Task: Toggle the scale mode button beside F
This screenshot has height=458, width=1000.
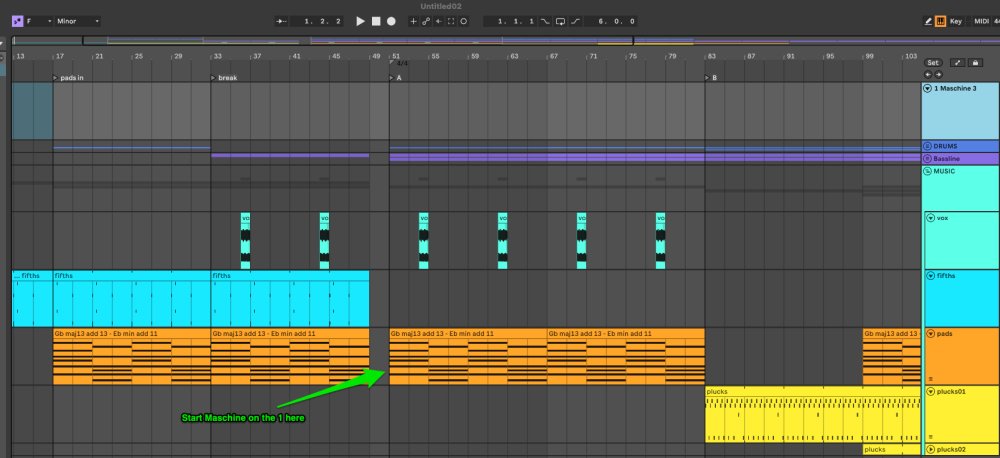Action: point(18,21)
